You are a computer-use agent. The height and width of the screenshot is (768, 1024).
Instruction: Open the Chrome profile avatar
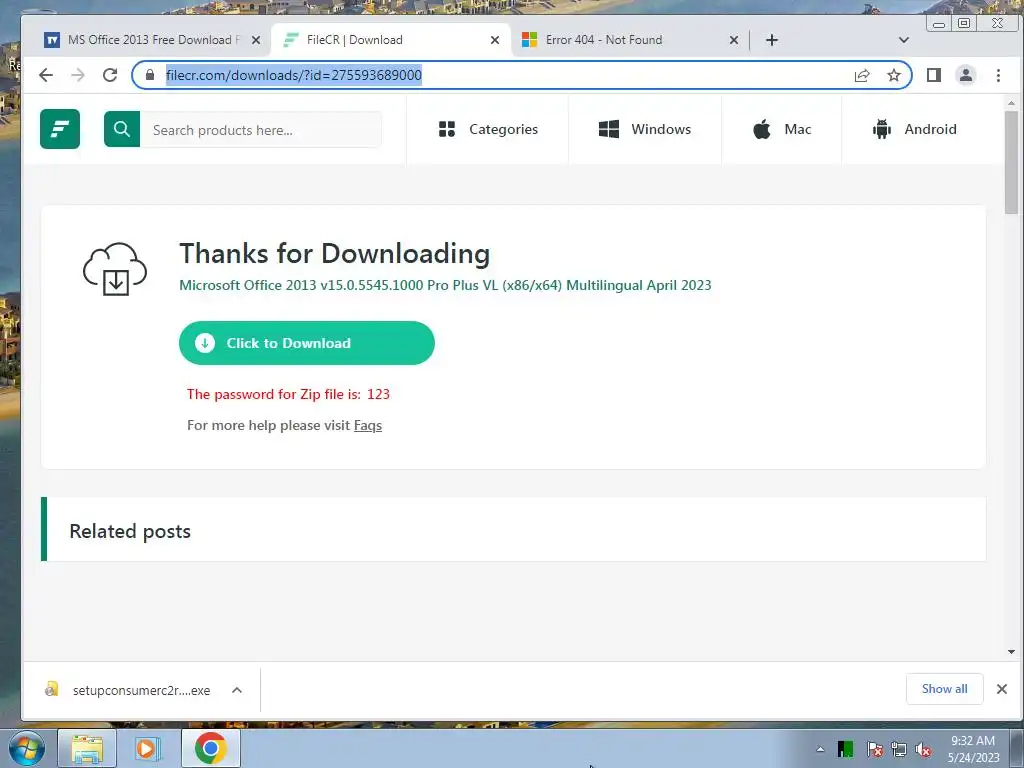966,75
